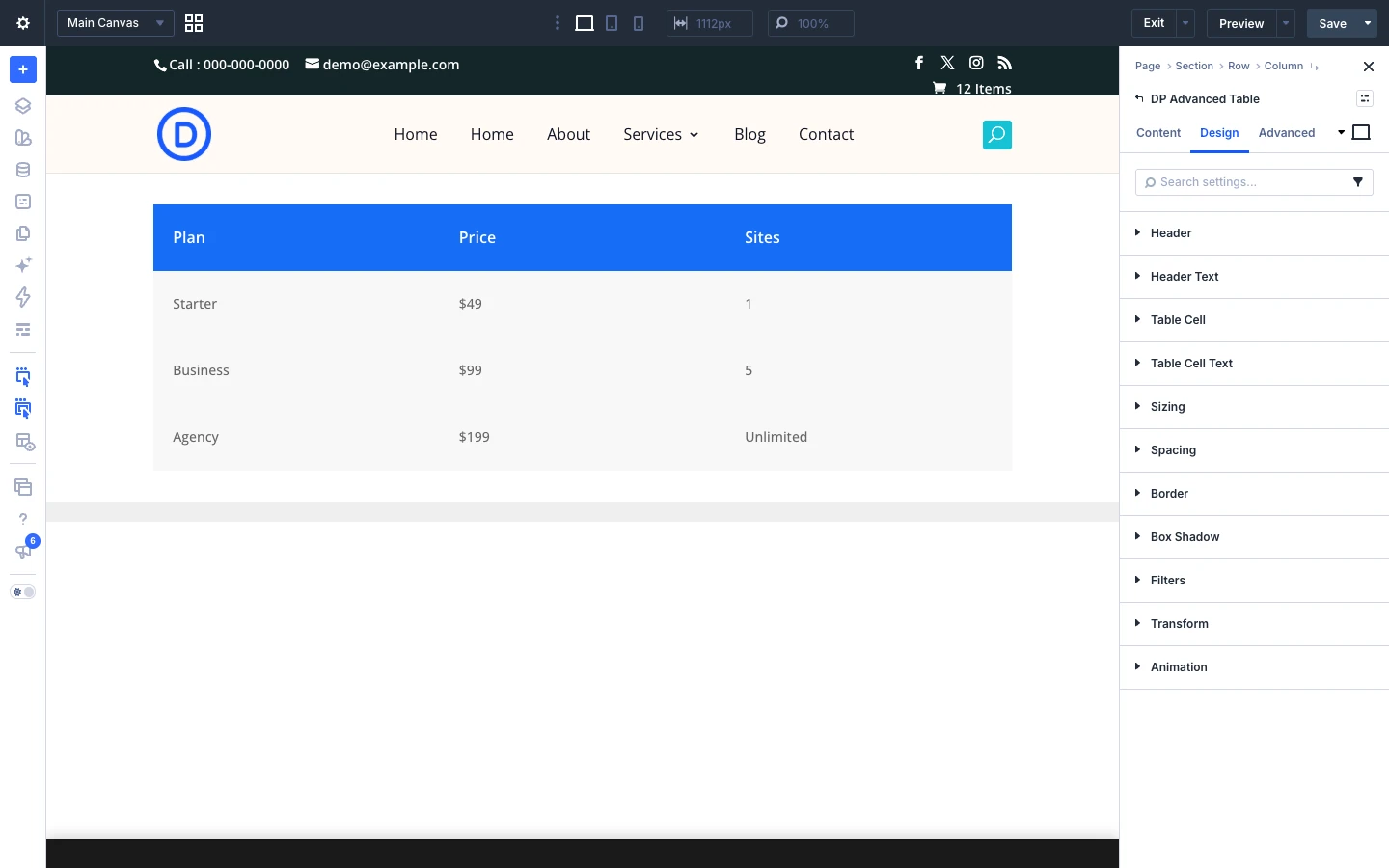Open builder settings gear icon in top bar
The image size is (1389, 868).
click(23, 23)
